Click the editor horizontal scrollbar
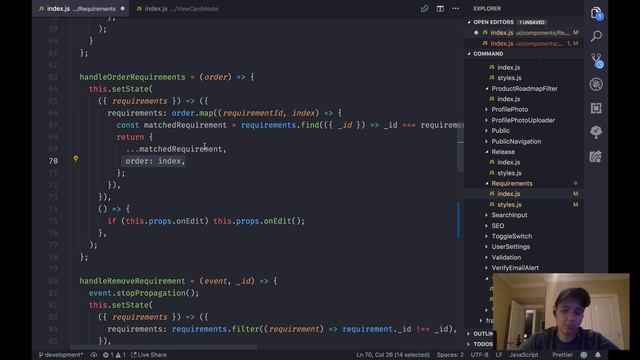The image size is (640, 360). 163,348
